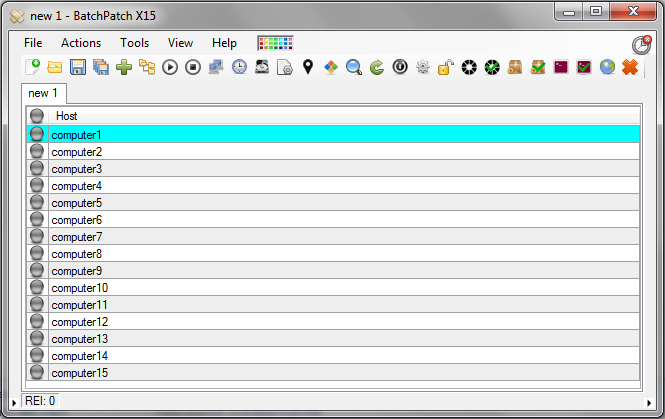Click the save all stacked disks icon
665x419 pixels.
coord(101,67)
